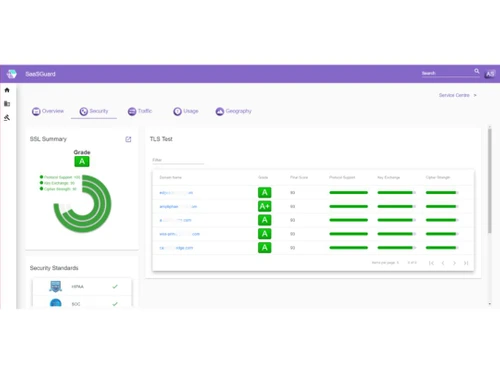Go to first page of TLS table
This screenshot has height=375, width=500.
tap(431, 263)
